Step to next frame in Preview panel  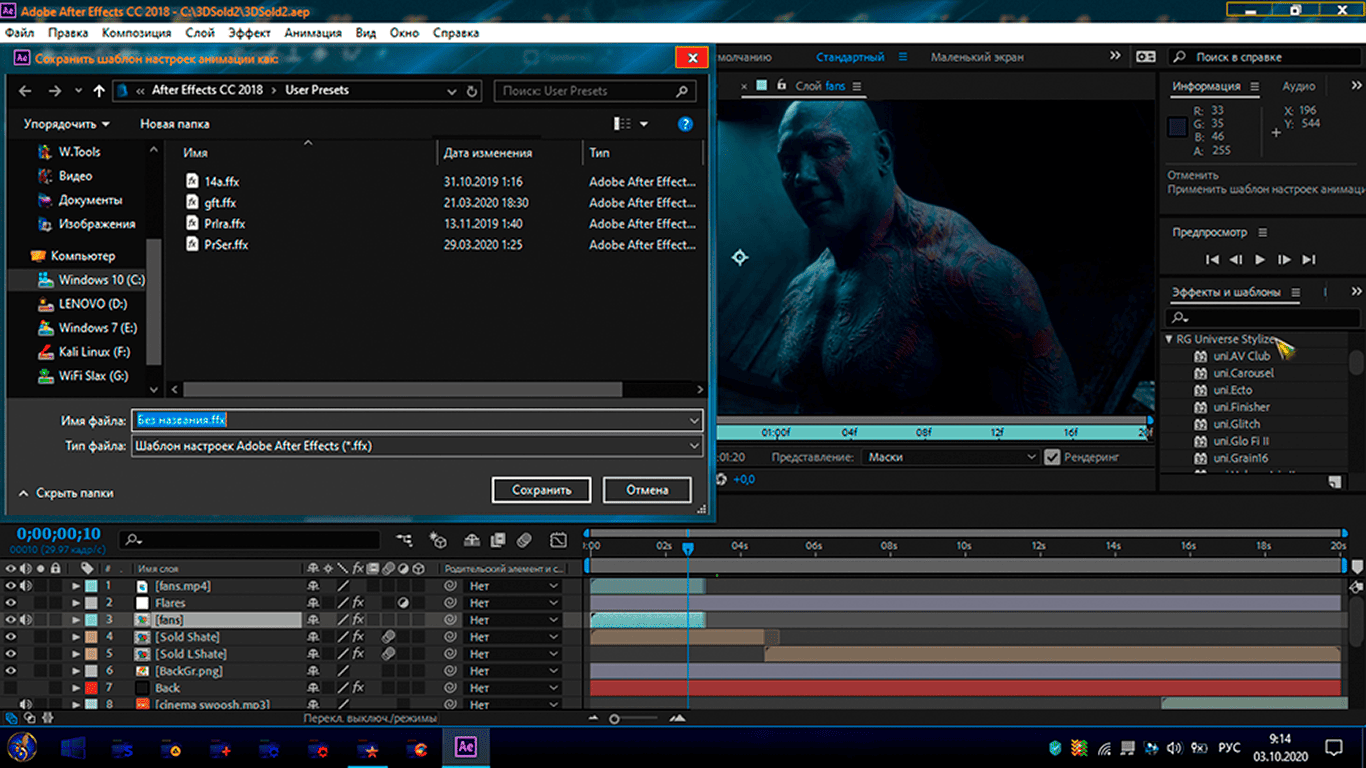[1284, 260]
